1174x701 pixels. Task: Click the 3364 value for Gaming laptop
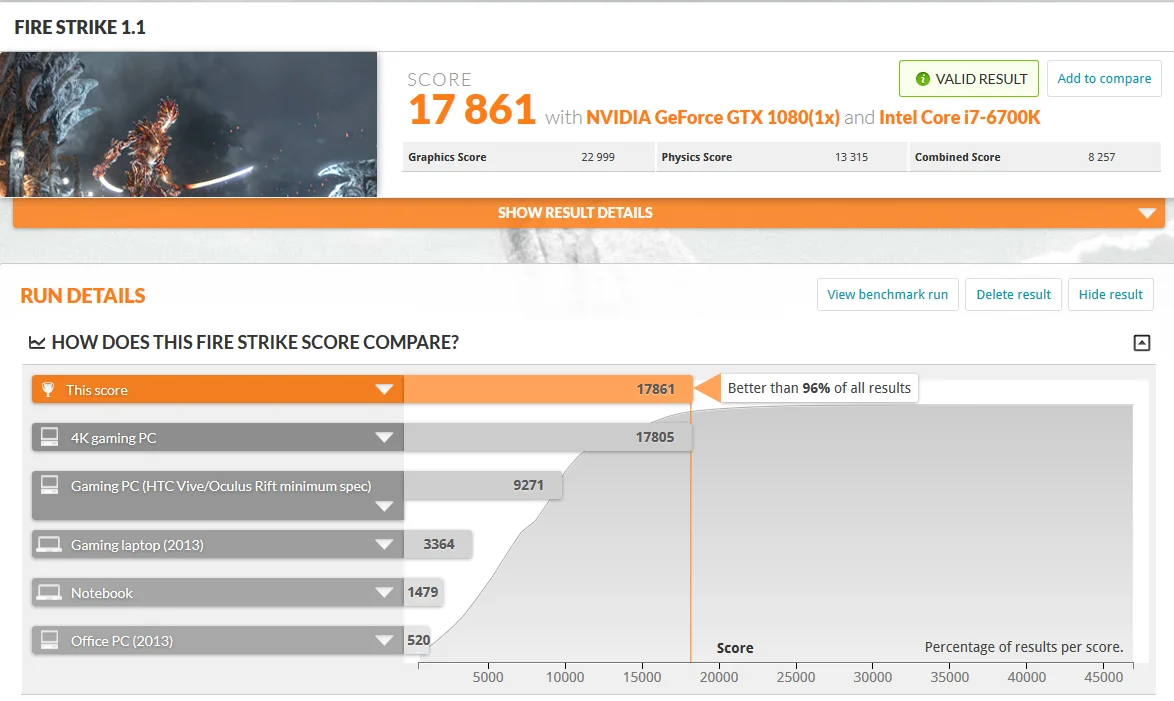(439, 544)
